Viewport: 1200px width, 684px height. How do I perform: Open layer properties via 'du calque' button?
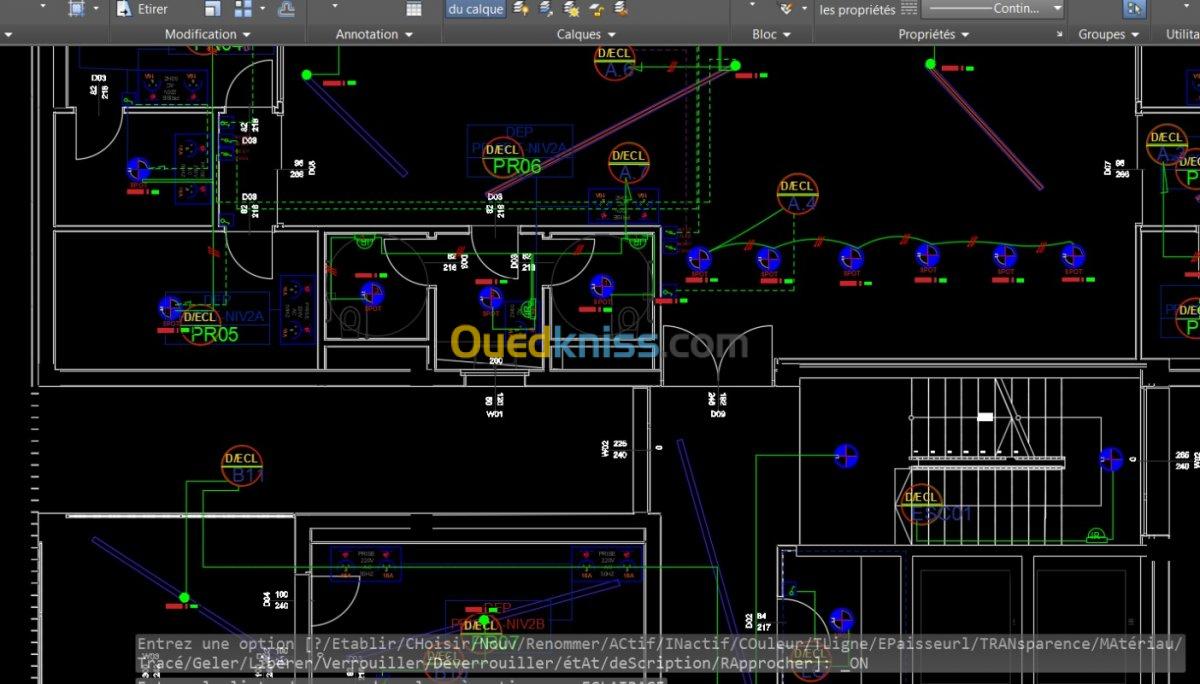tap(475, 9)
